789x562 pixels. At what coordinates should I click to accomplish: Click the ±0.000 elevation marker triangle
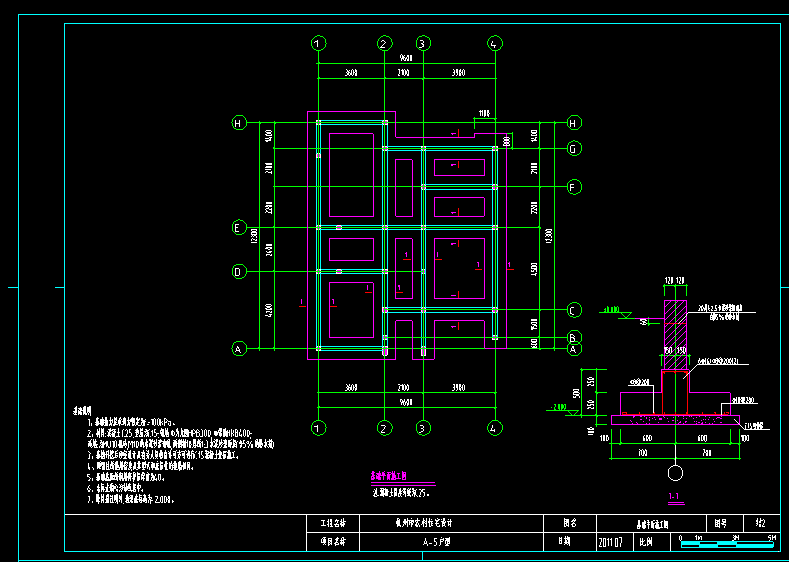click(x=626, y=315)
